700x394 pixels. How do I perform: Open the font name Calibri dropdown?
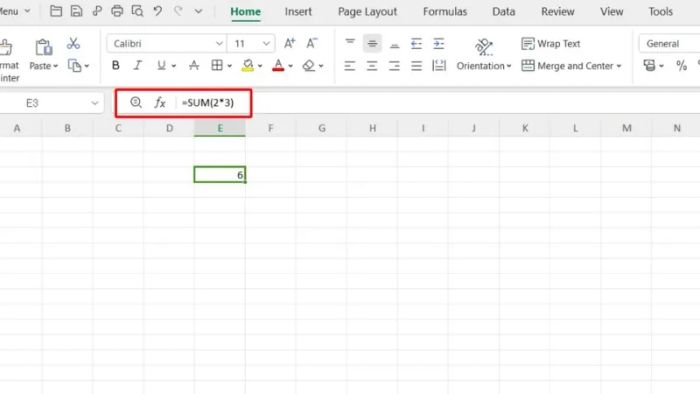[219, 44]
